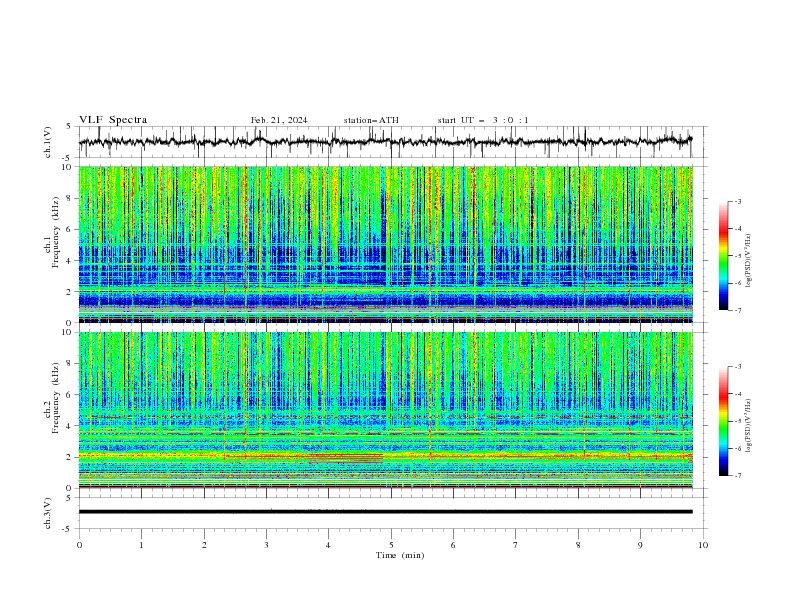
Task: Click the time axis tick label '10'
Action: [x=703, y=545]
